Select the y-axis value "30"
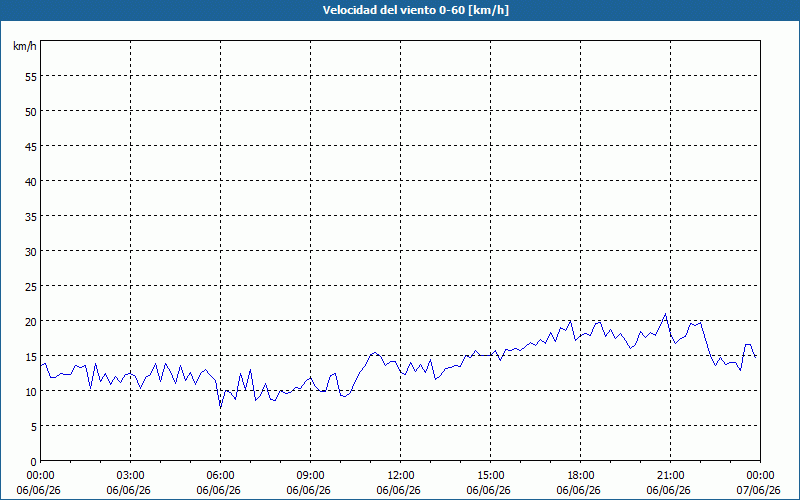Image resolution: width=800 pixels, height=500 pixels. pos(31,252)
